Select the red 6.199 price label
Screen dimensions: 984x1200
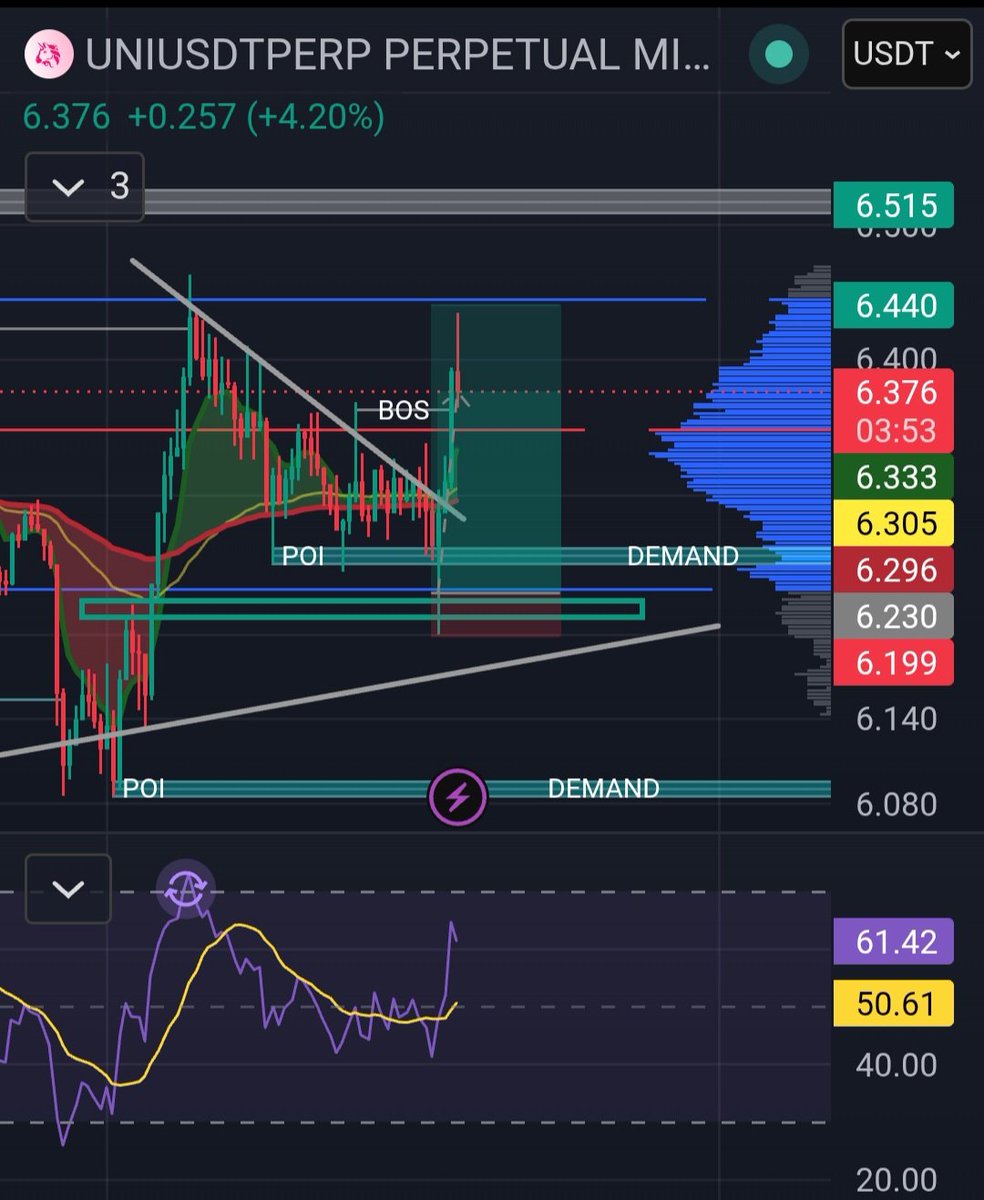point(893,662)
